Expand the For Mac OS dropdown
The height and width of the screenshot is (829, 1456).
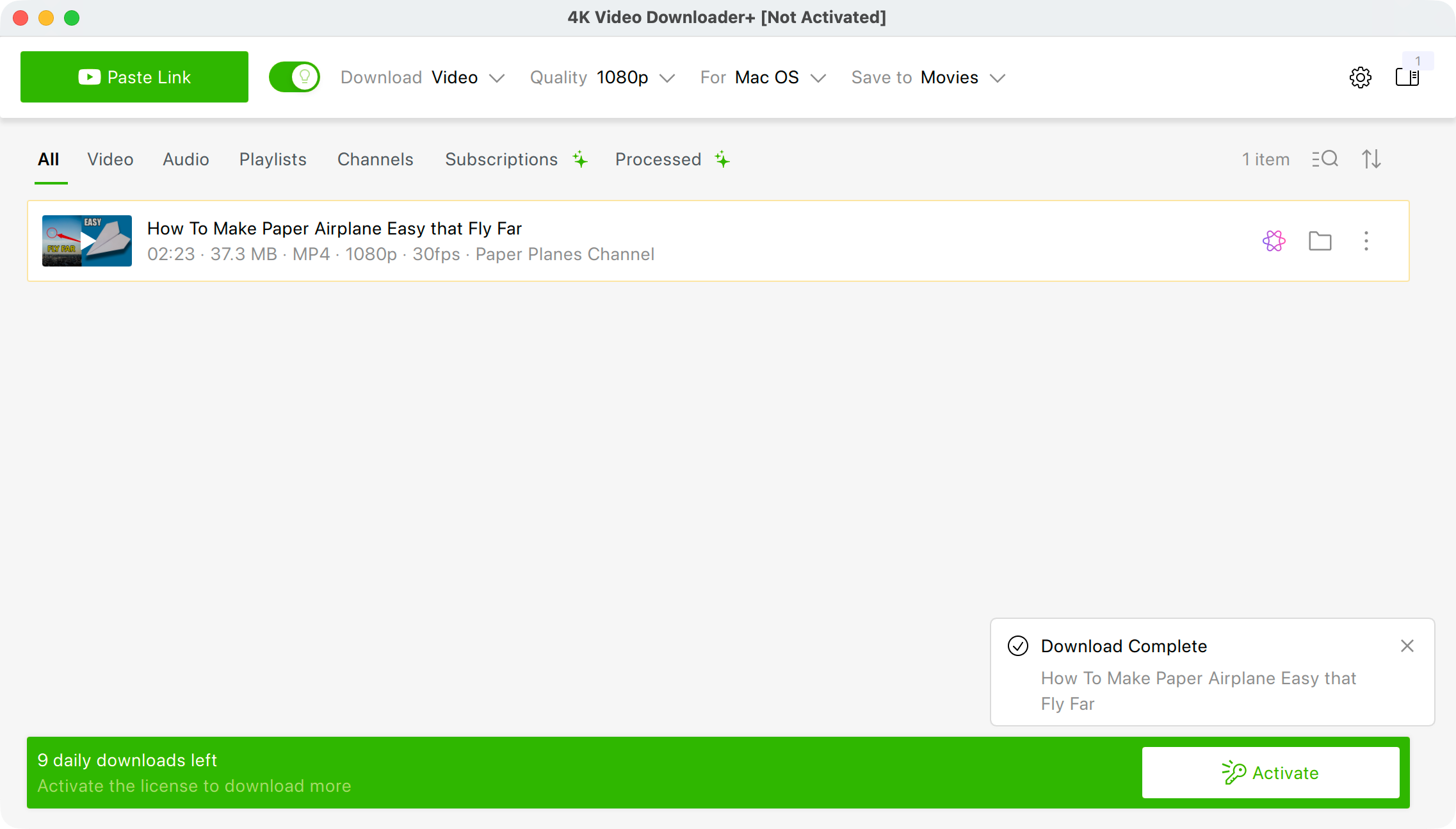pyautogui.click(x=763, y=78)
